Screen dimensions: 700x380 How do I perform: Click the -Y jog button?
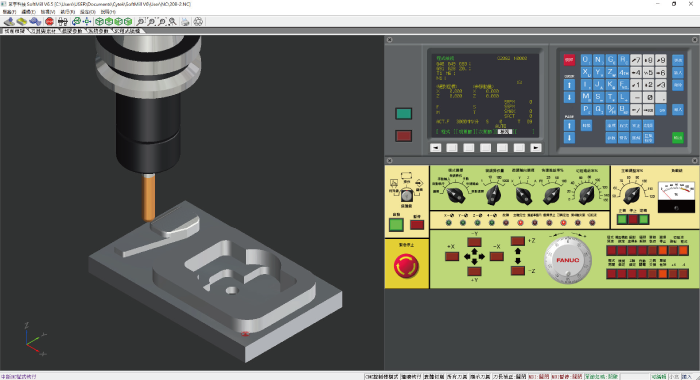[474, 242]
